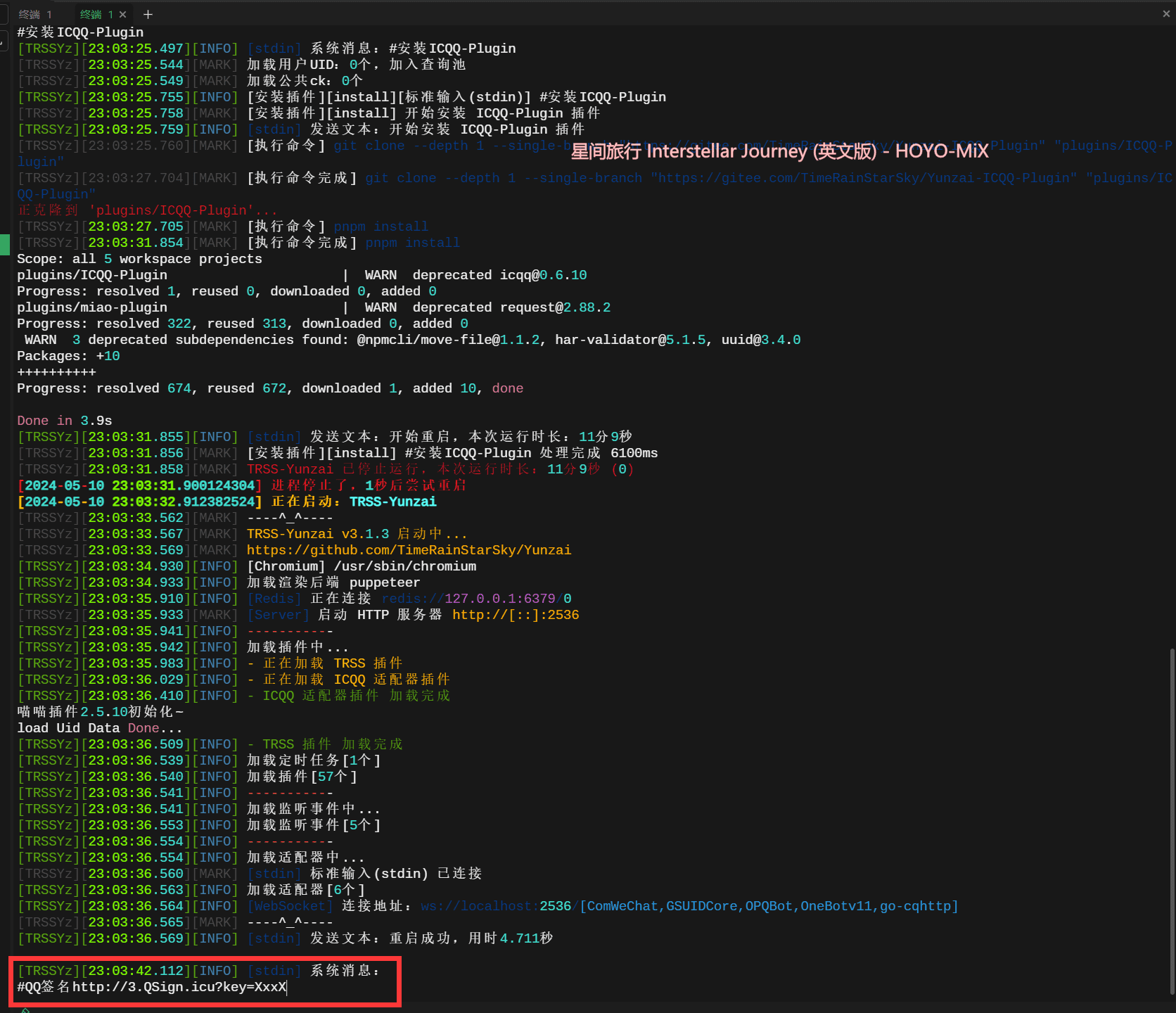The image size is (1176, 1013).
Task: Click the green marker on left gutter
Action: tap(4, 244)
